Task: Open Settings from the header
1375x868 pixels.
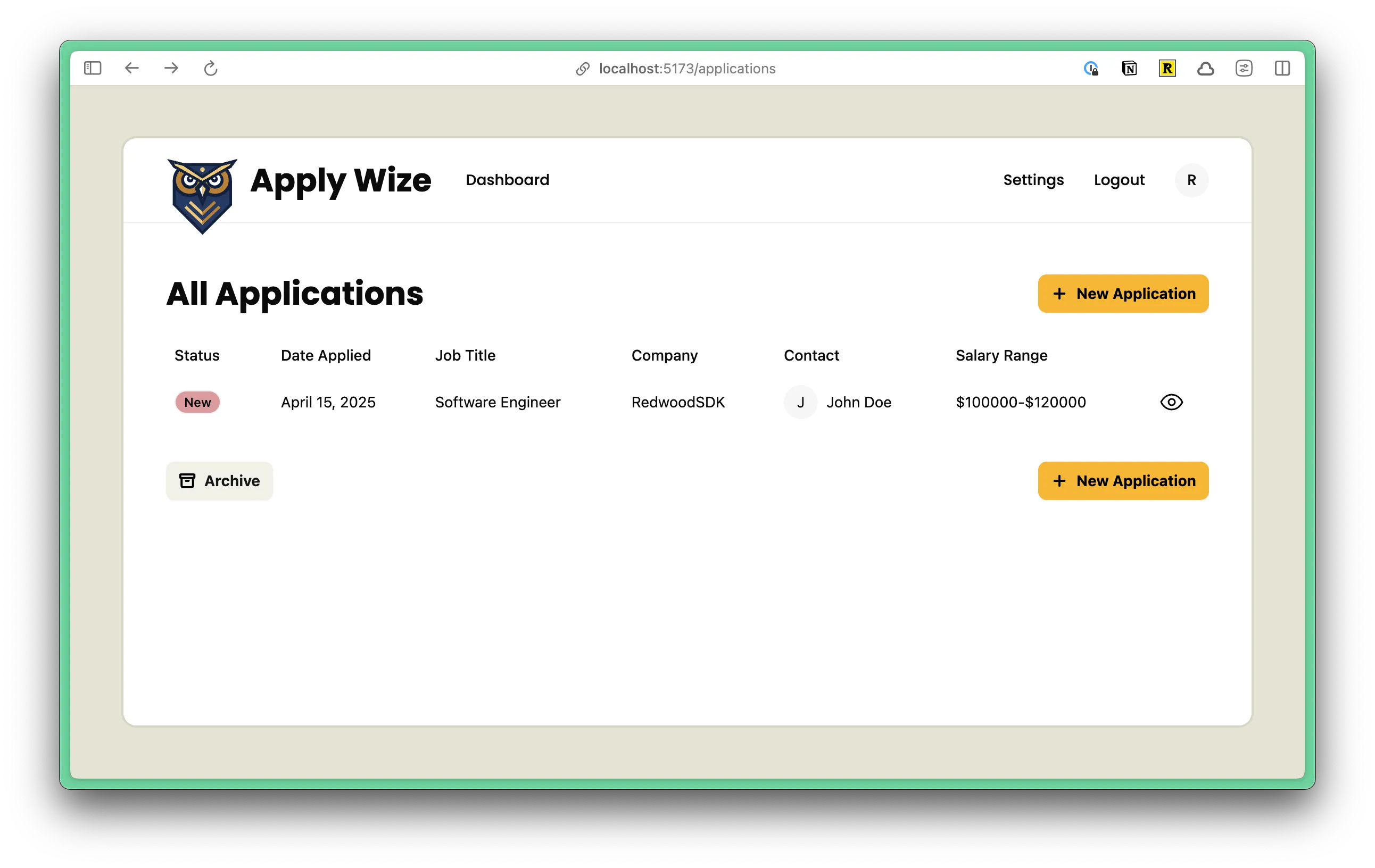Action: coord(1033,180)
